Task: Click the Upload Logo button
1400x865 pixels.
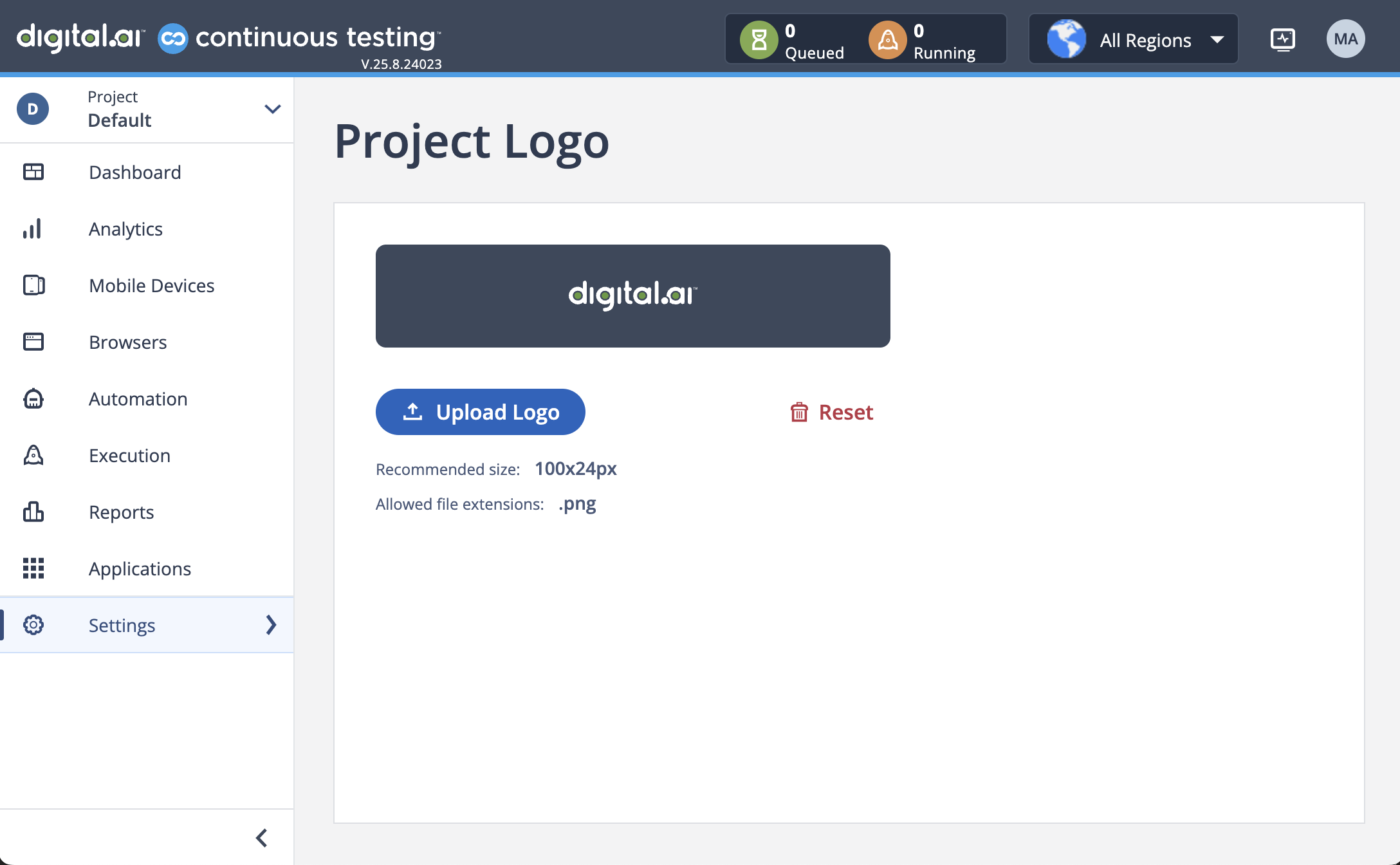Action: click(481, 412)
